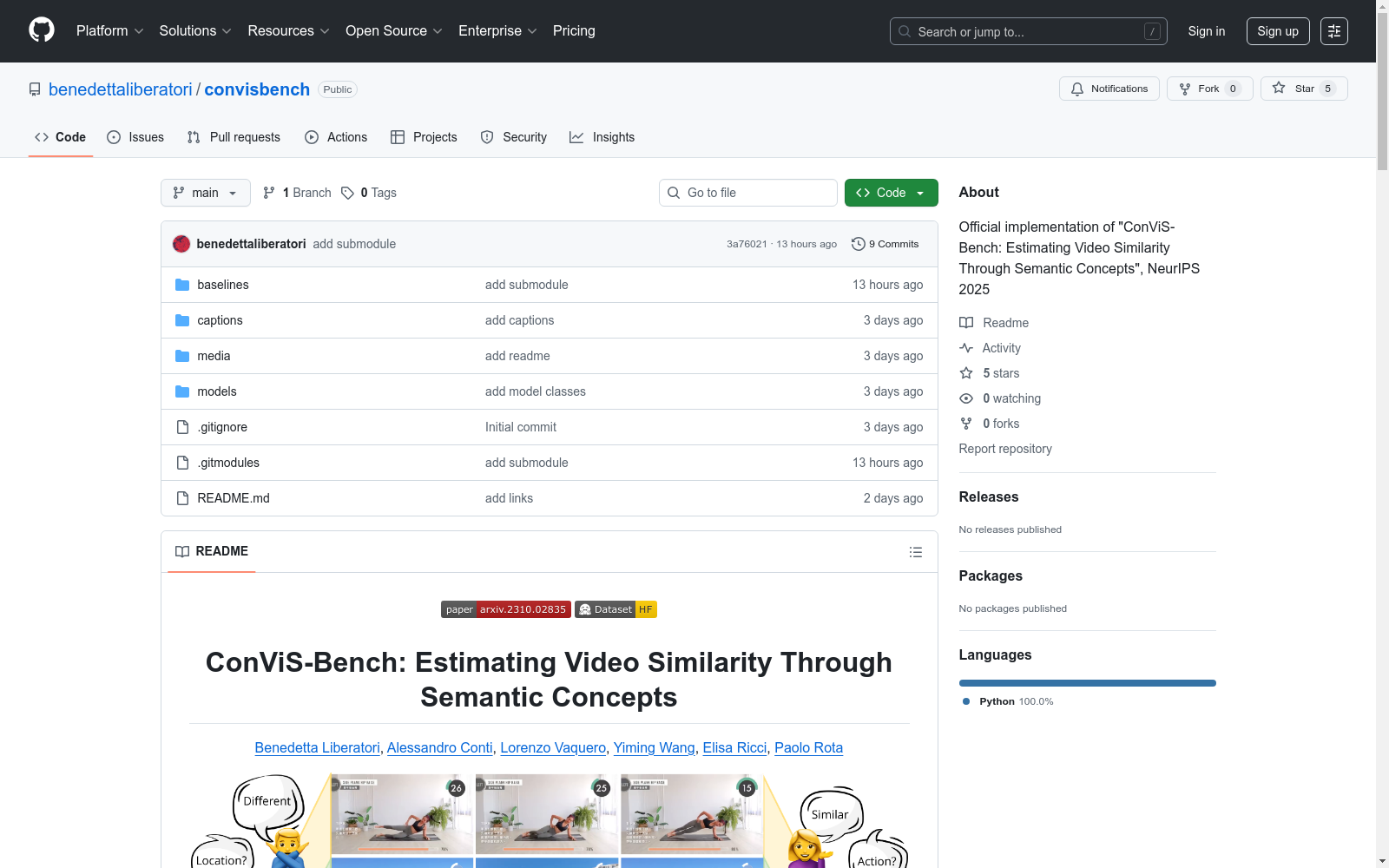The height and width of the screenshot is (868, 1389).
Task: Select the Code tab
Action: click(x=61, y=137)
